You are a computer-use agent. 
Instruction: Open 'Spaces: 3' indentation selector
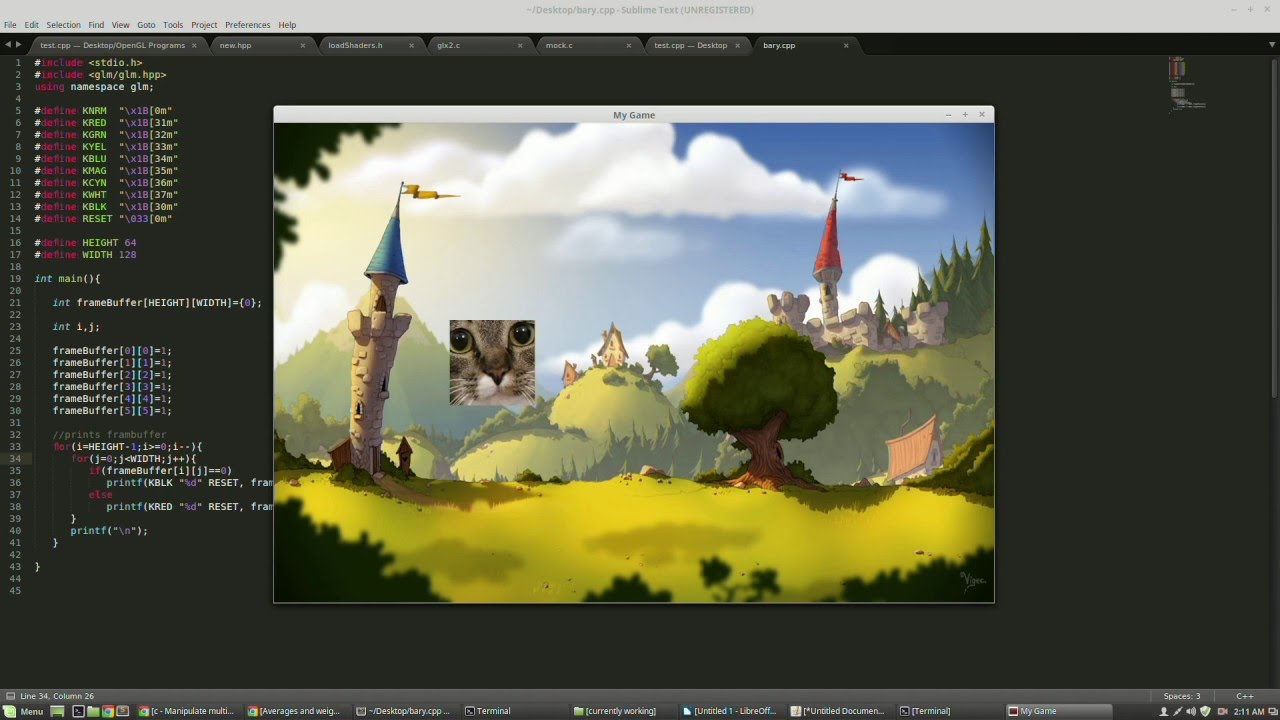click(1182, 696)
